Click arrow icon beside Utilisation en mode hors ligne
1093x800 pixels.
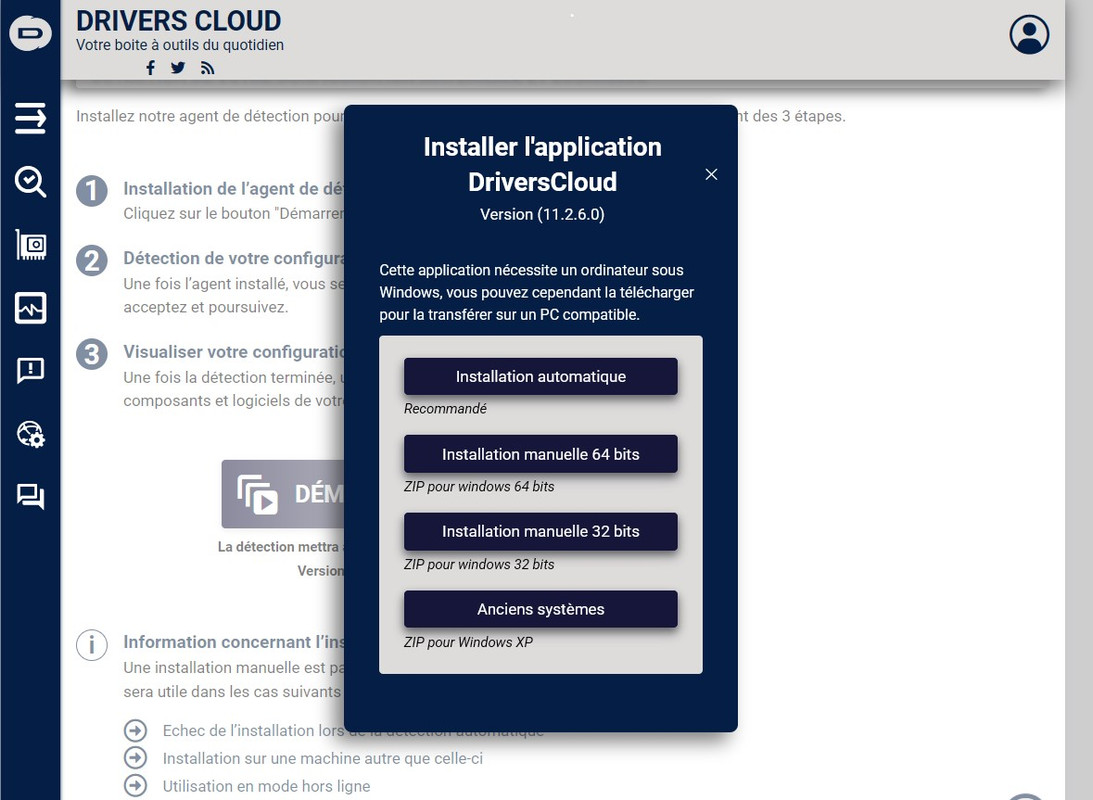(135, 785)
